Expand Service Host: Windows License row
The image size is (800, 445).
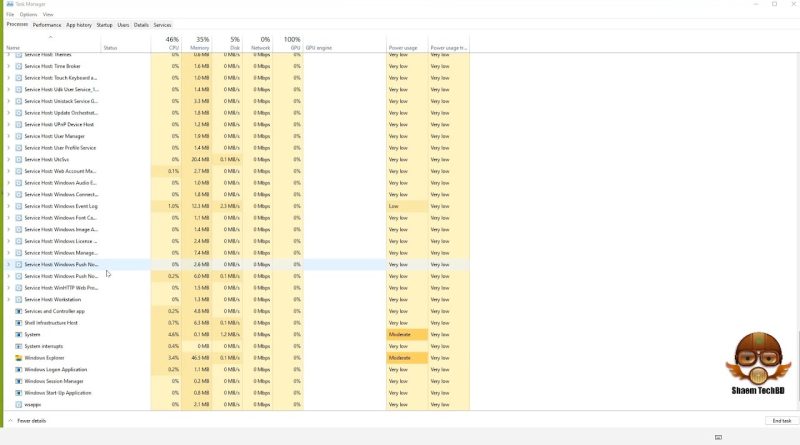pos(8,241)
